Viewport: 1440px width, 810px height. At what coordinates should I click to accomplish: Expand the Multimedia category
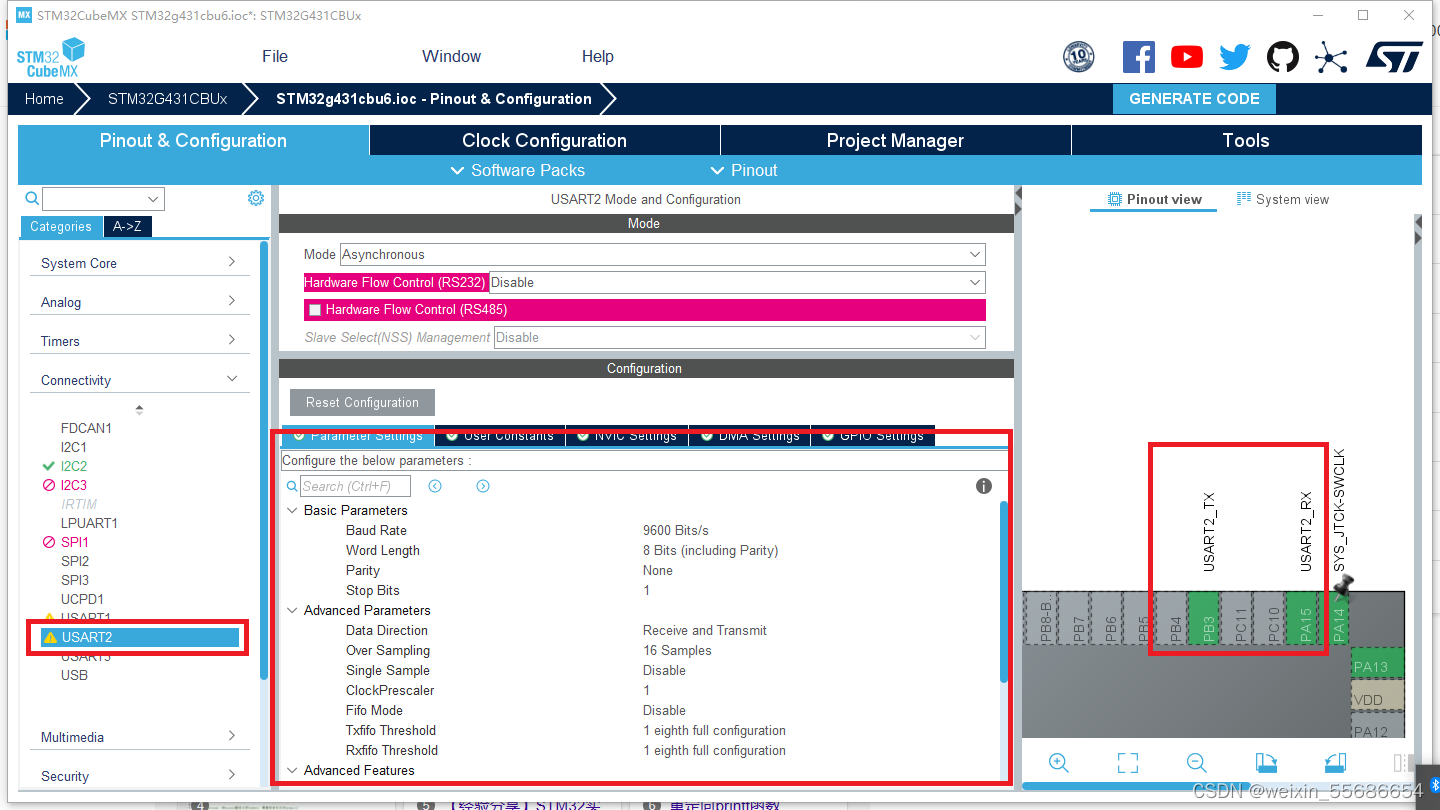tap(139, 737)
